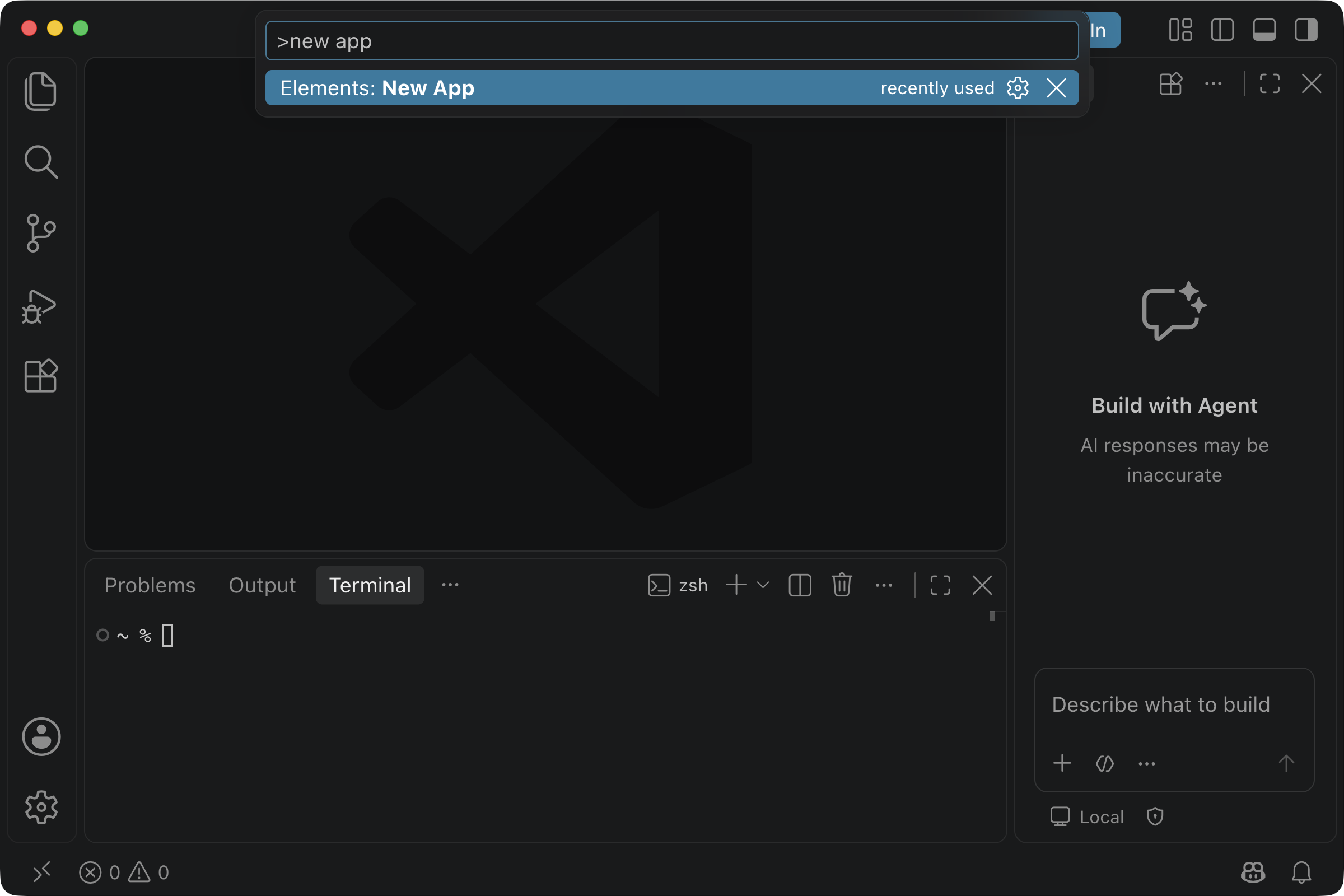Open the Source Control view

[40, 233]
